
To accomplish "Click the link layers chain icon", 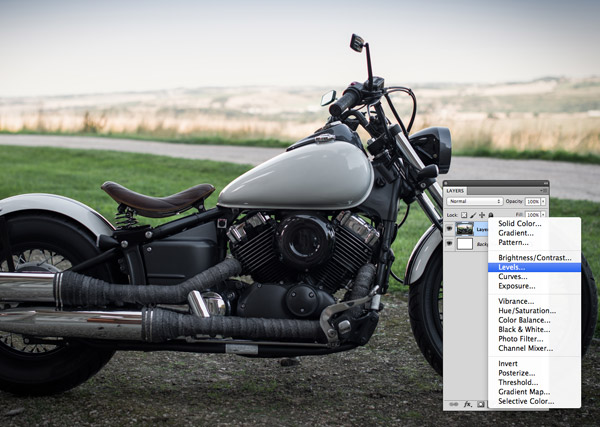I will 452,404.
